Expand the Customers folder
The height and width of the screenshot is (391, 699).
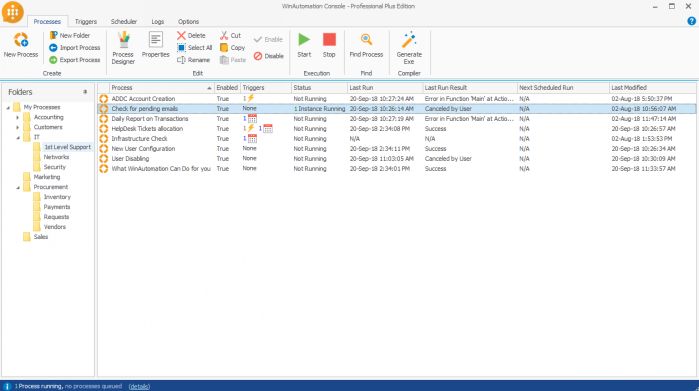coord(18,127)
